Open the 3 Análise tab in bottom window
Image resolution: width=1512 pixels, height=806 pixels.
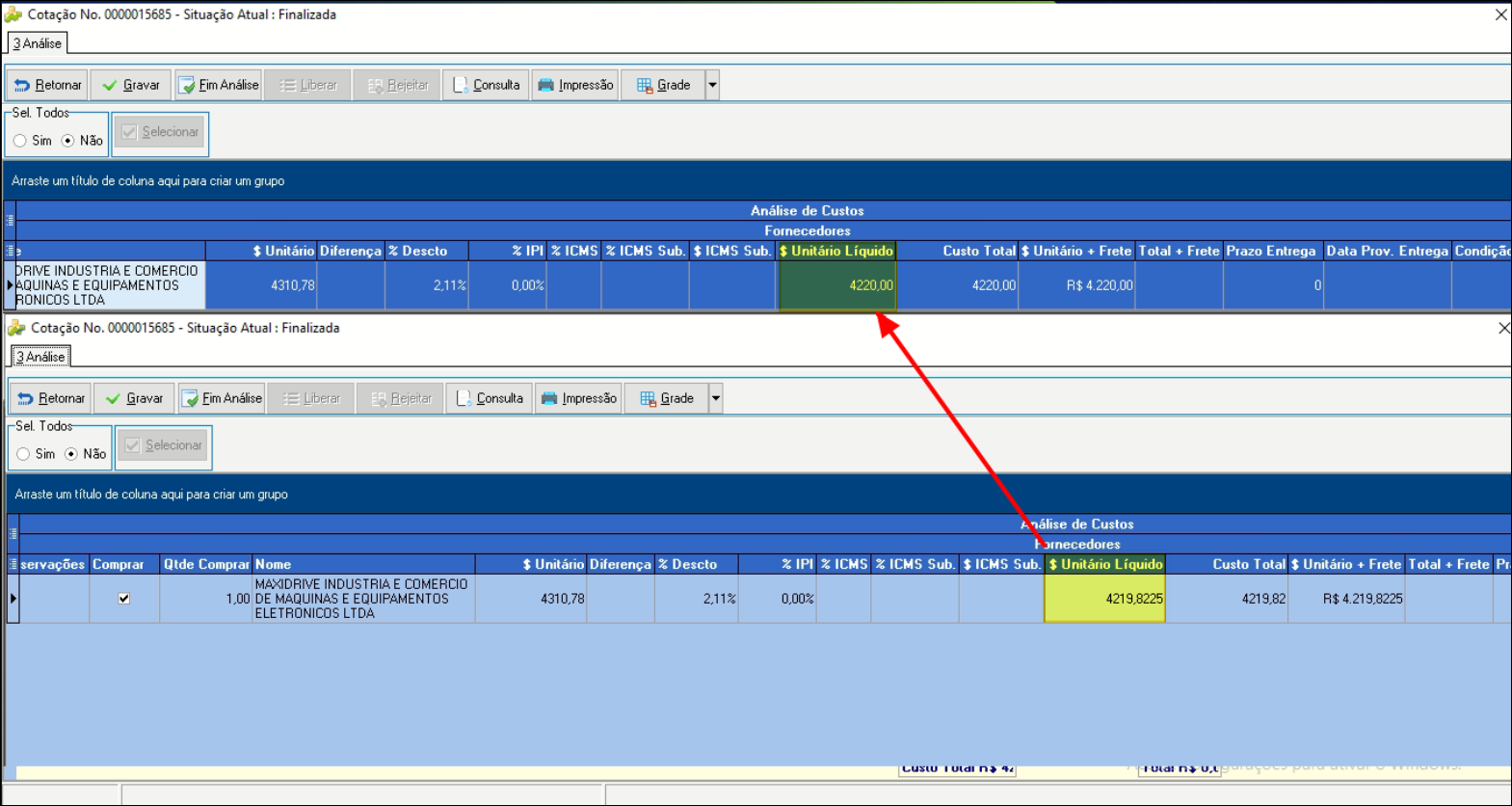[x=40, y=357]
